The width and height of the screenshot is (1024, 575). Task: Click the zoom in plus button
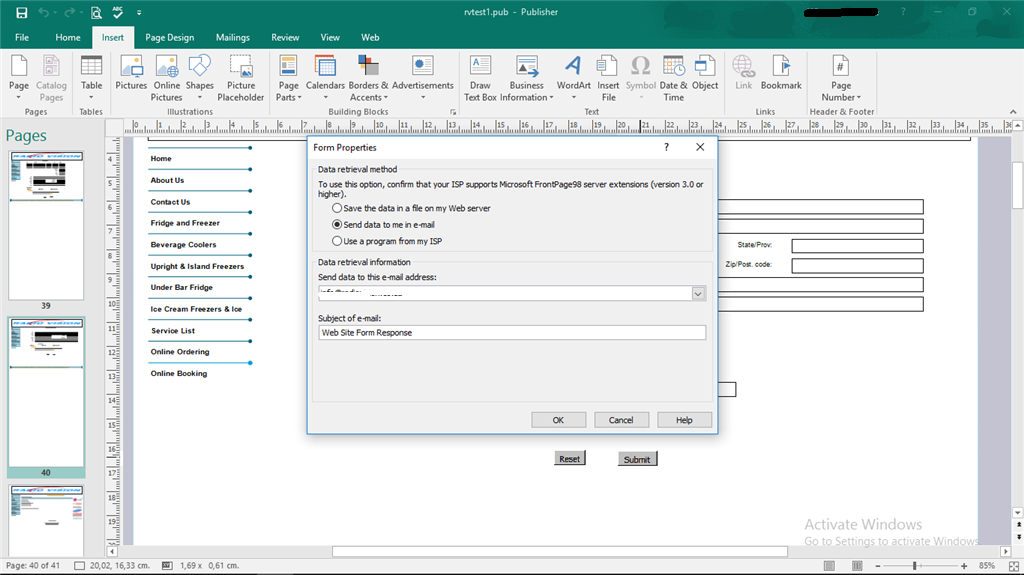click(964, 566)
